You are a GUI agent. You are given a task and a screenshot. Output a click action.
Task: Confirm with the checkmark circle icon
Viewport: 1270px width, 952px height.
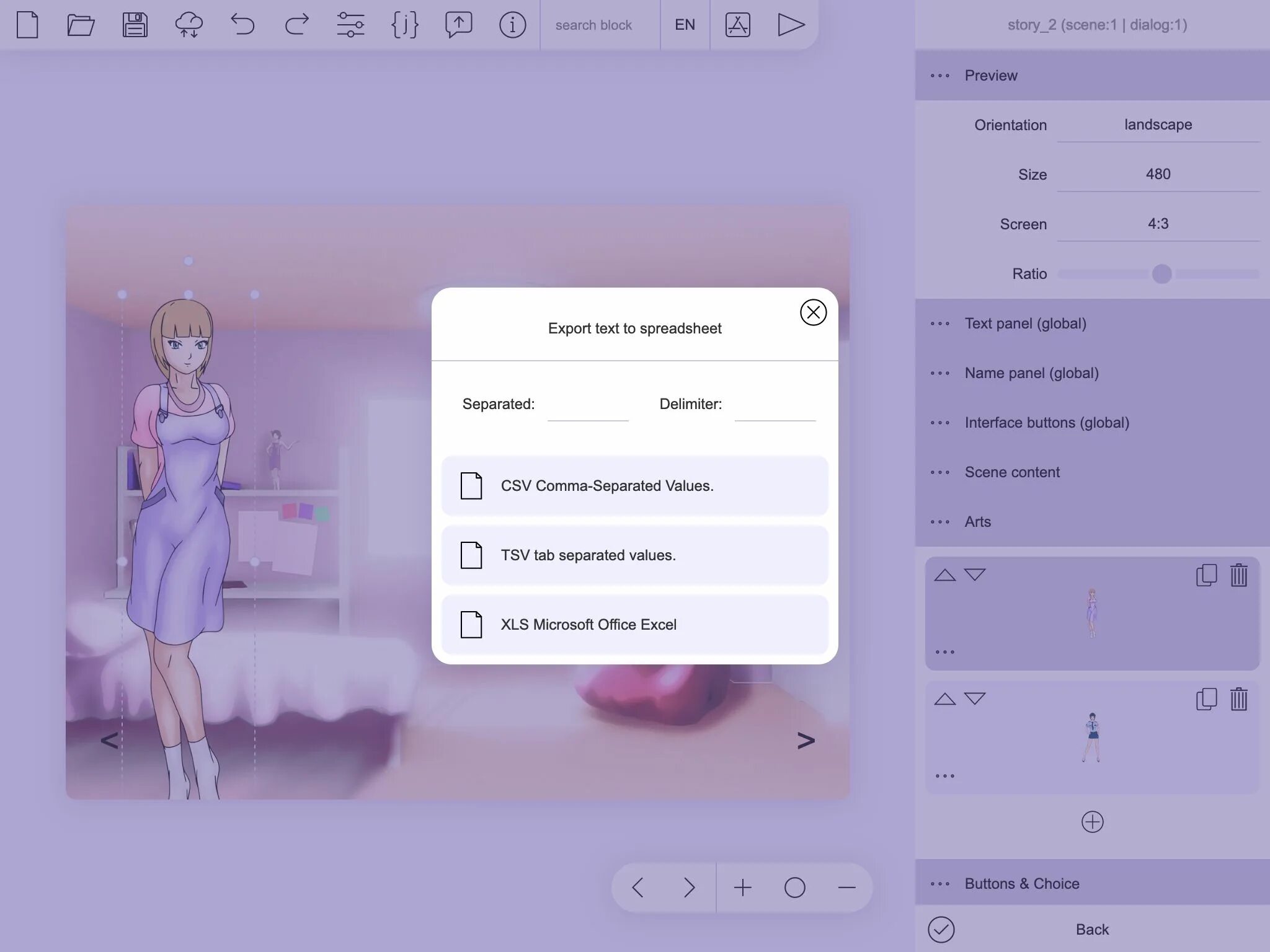941,929
